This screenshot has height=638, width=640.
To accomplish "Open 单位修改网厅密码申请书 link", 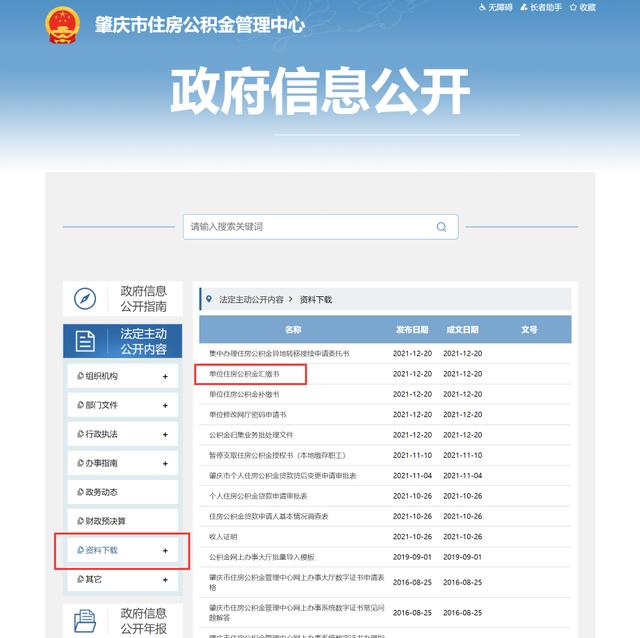I will (x=247, y=415).
